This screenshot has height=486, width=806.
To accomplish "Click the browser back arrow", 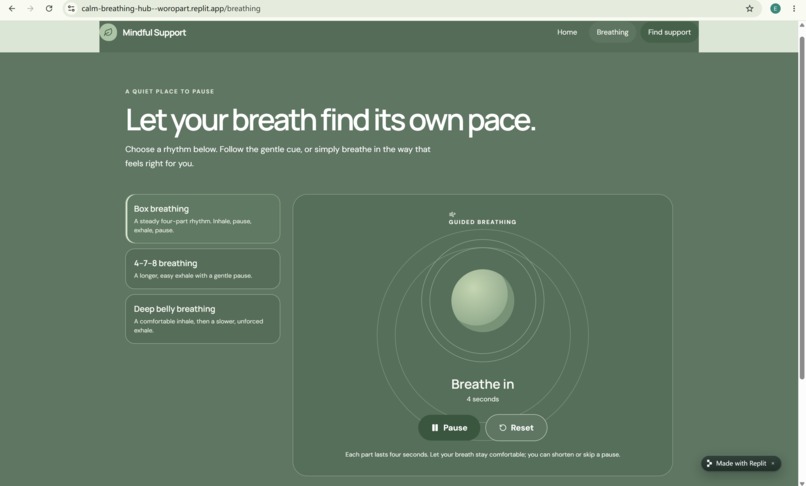I will tap(12, 8).
